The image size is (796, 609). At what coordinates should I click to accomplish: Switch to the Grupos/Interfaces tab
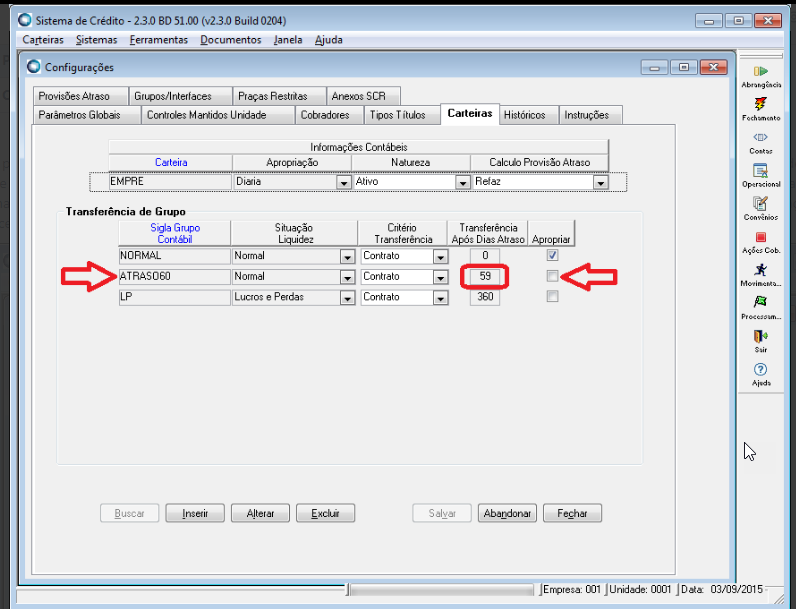pyautogui.click(x=180, y=96)
